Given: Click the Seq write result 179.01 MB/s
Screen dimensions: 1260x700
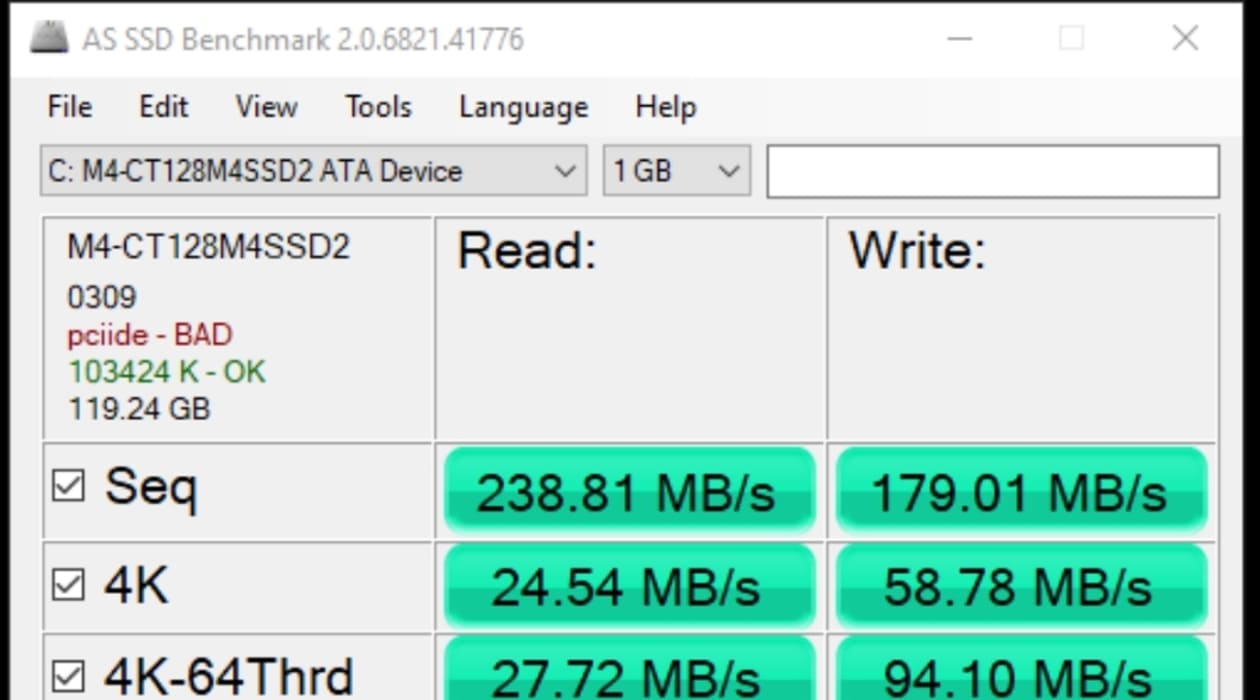Looking at the screenshot, I should click(x=1021, y=491).
